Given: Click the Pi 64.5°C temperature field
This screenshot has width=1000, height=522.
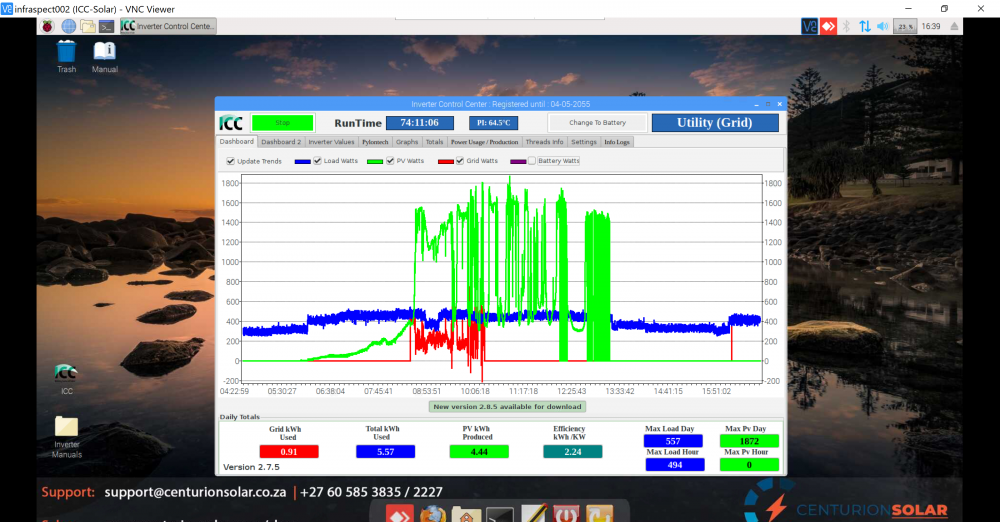Looking at the screenshot, I should [x=494, y=123].
